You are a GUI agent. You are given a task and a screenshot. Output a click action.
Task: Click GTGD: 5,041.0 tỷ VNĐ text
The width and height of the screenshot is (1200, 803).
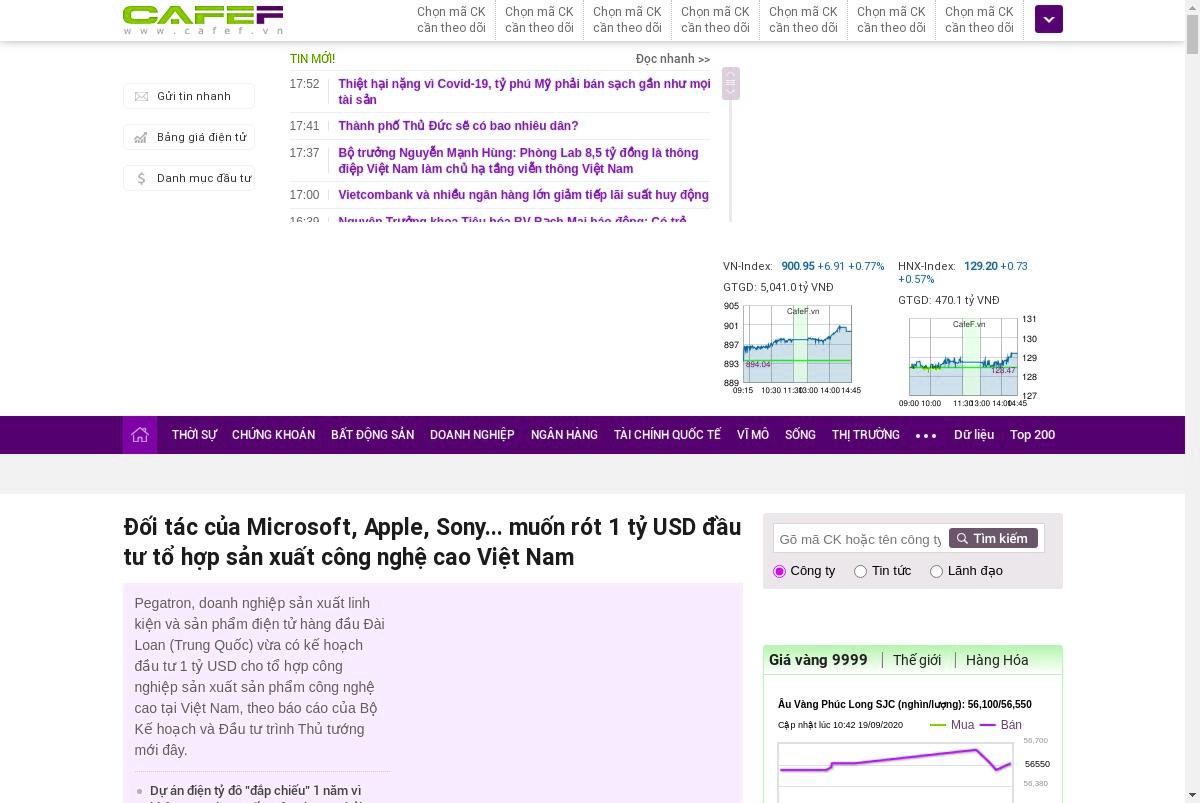coord(778,287)
